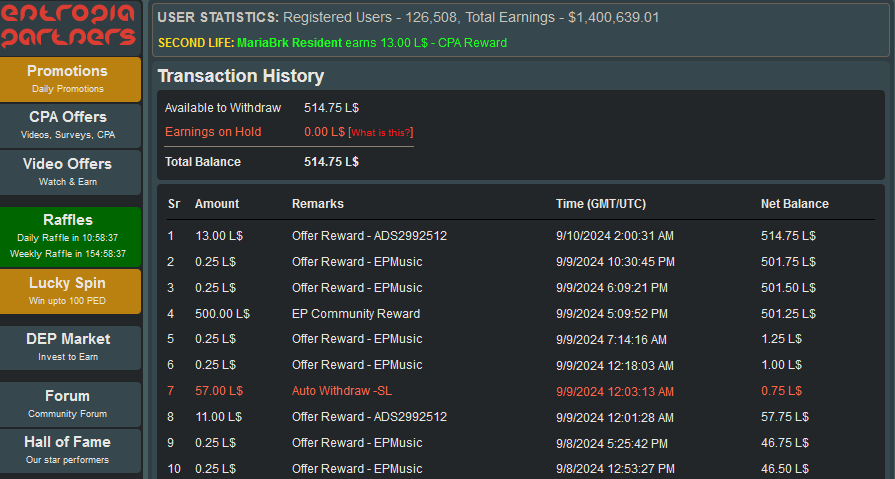Click the time 9/9/2024 5:09:52 PM
This screenshot has width=895, height=479.
(x=612, y=314)
